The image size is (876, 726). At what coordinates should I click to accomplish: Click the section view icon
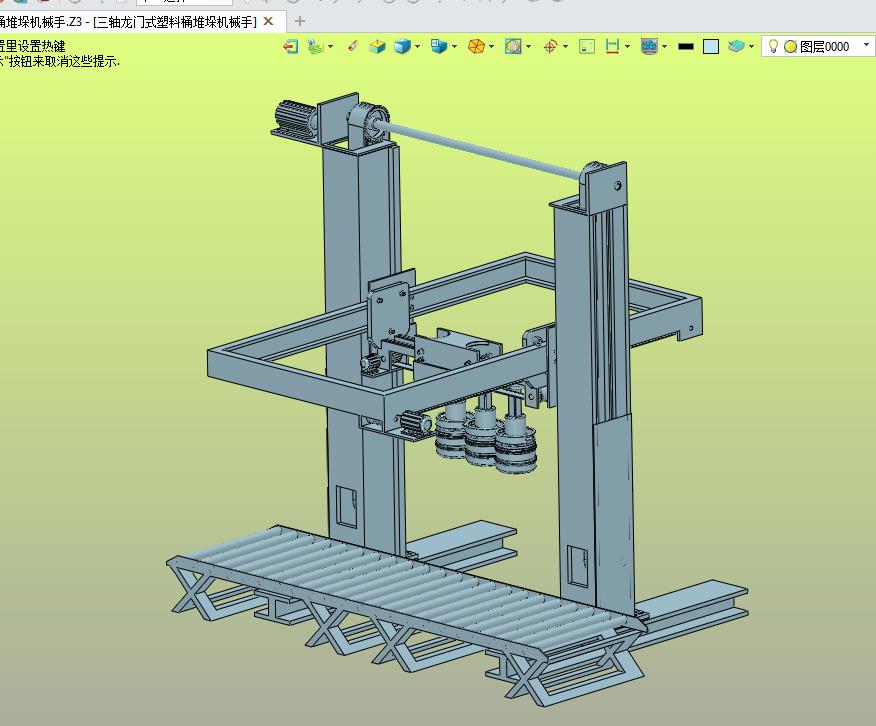pos(513,46)
